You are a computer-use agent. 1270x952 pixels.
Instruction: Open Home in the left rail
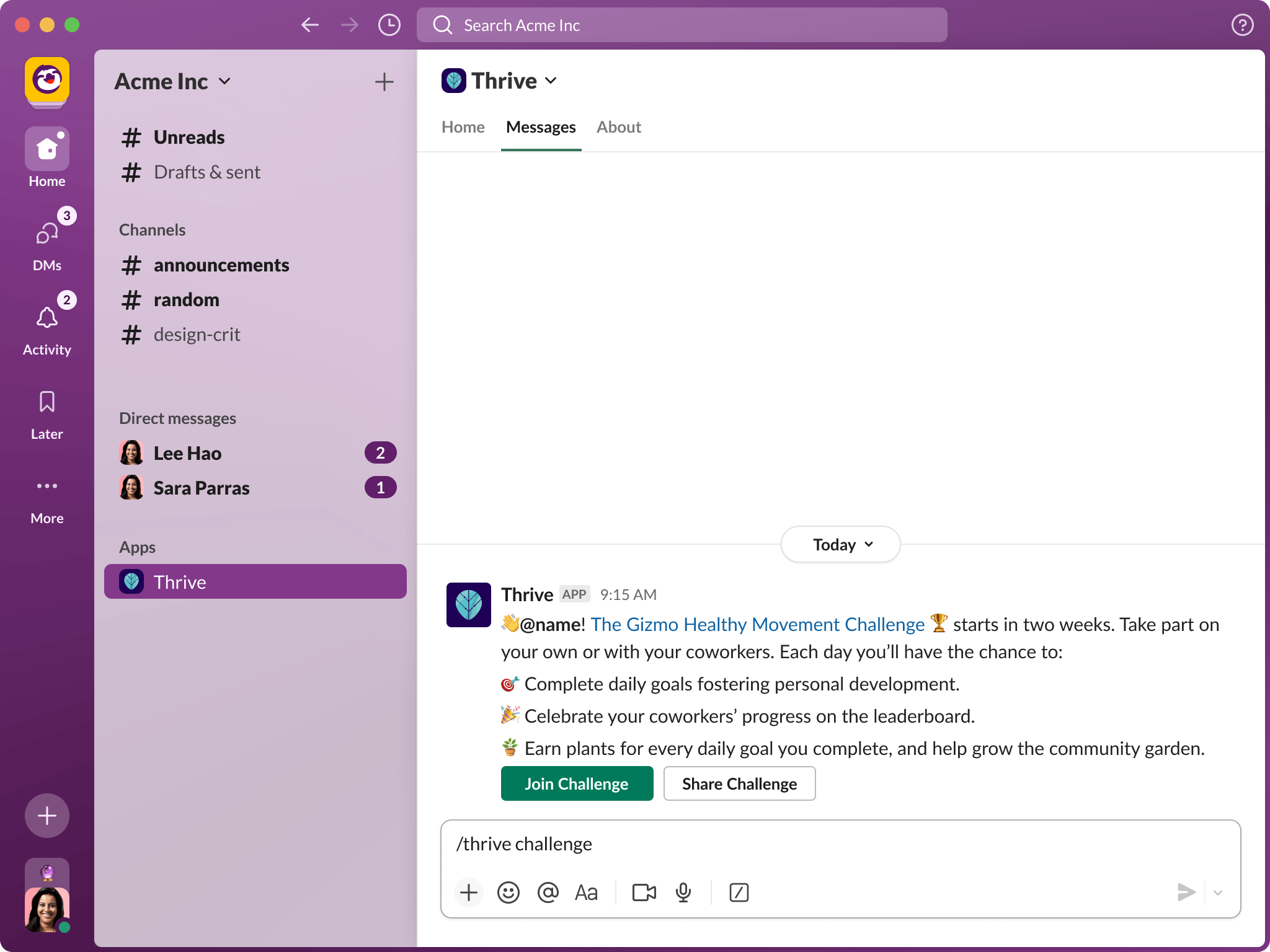pyautogui.click(x=47, y=157)
